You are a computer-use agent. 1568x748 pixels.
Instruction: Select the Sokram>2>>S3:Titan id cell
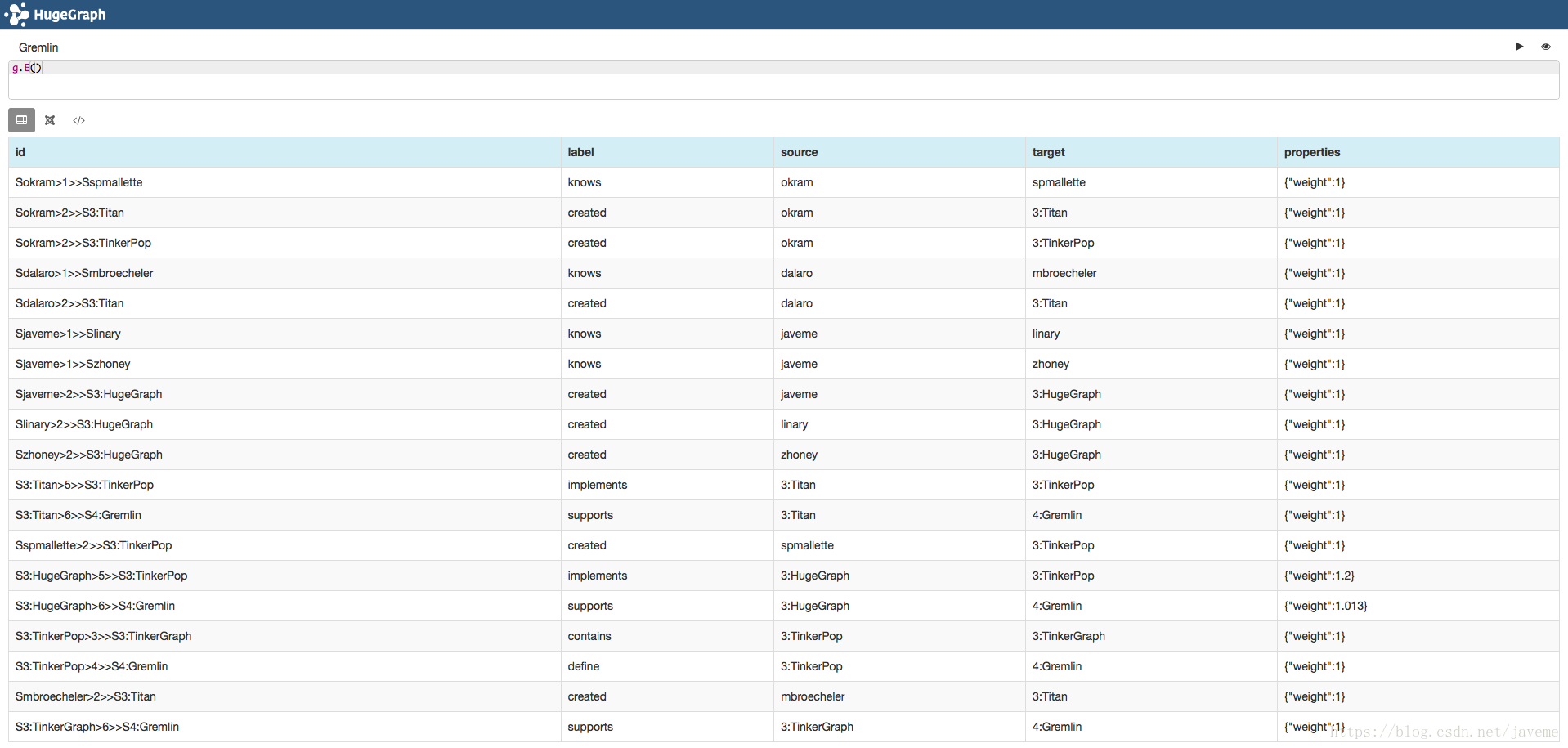tap(284, 213)
